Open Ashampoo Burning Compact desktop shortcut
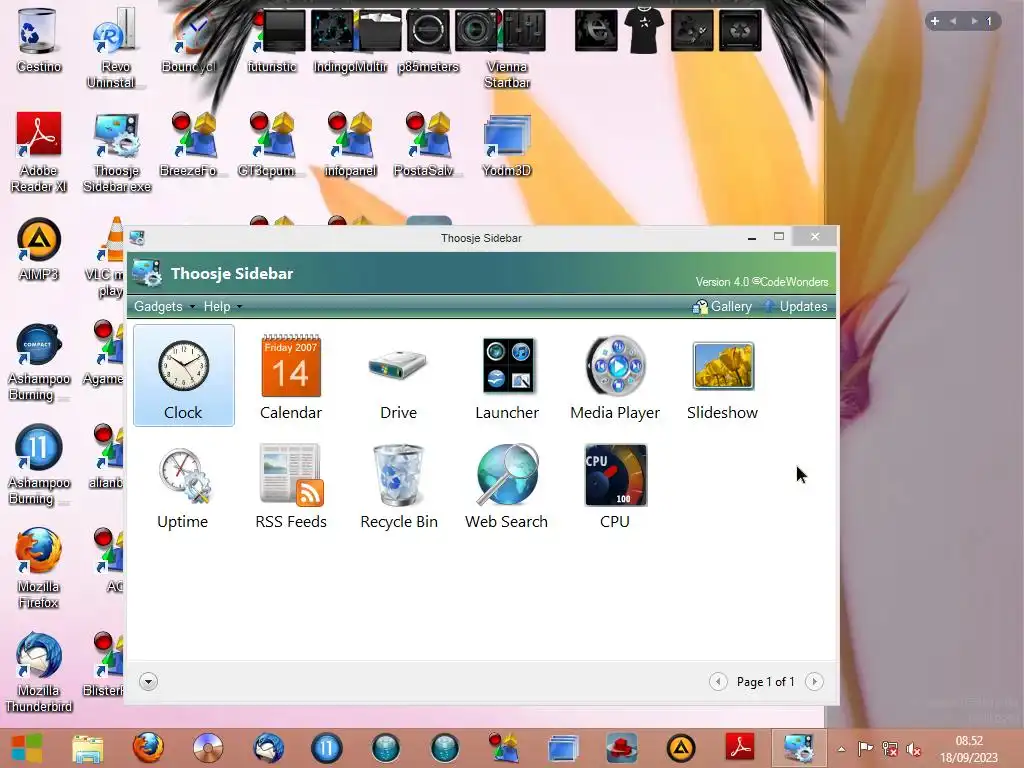The image size is (1024, 768). point(39,360)
